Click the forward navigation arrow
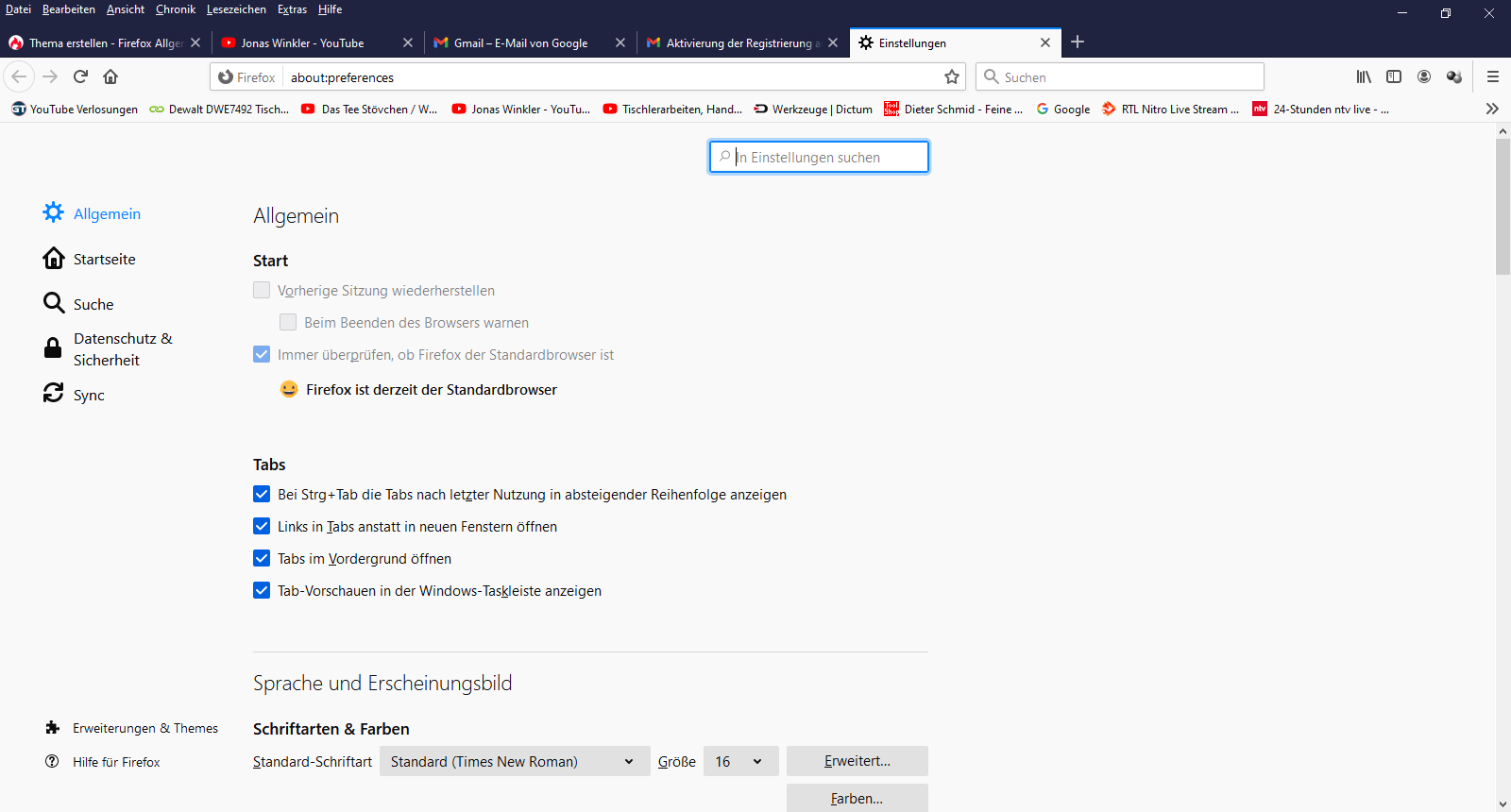 tap(51, 76)
